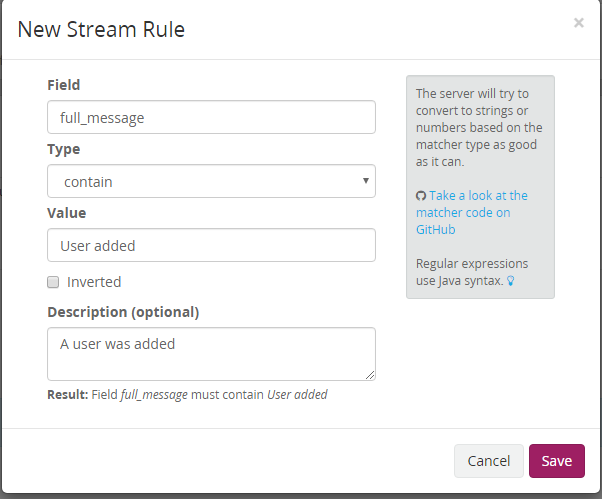Click the lightbulb icon after Java syntax
The height and width of the screenshot is (499, 602).
510,282
